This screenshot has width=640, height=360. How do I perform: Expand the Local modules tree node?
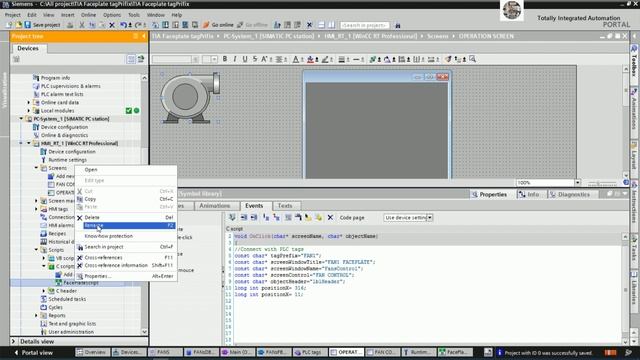[x=29, y=111]
